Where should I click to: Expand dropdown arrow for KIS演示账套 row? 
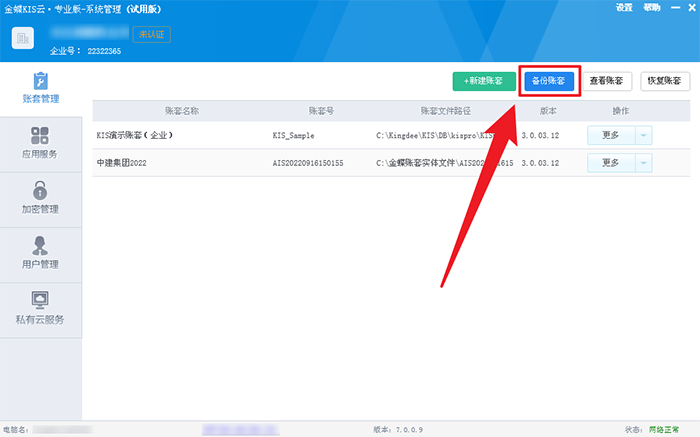click(x=643, y=134)
